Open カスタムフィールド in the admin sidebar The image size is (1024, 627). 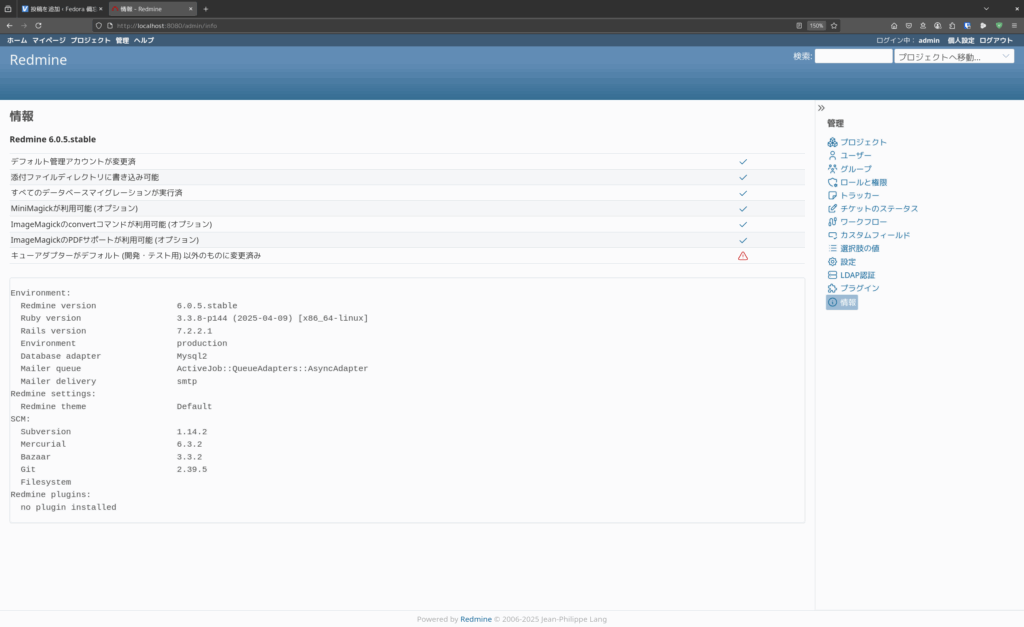coord(869,235)
